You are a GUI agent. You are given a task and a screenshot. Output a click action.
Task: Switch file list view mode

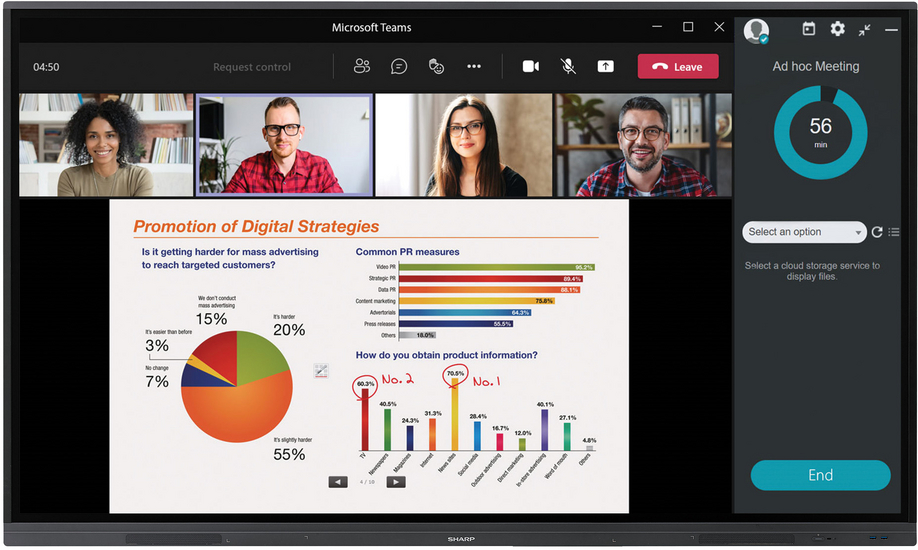[x=894, y=232]
